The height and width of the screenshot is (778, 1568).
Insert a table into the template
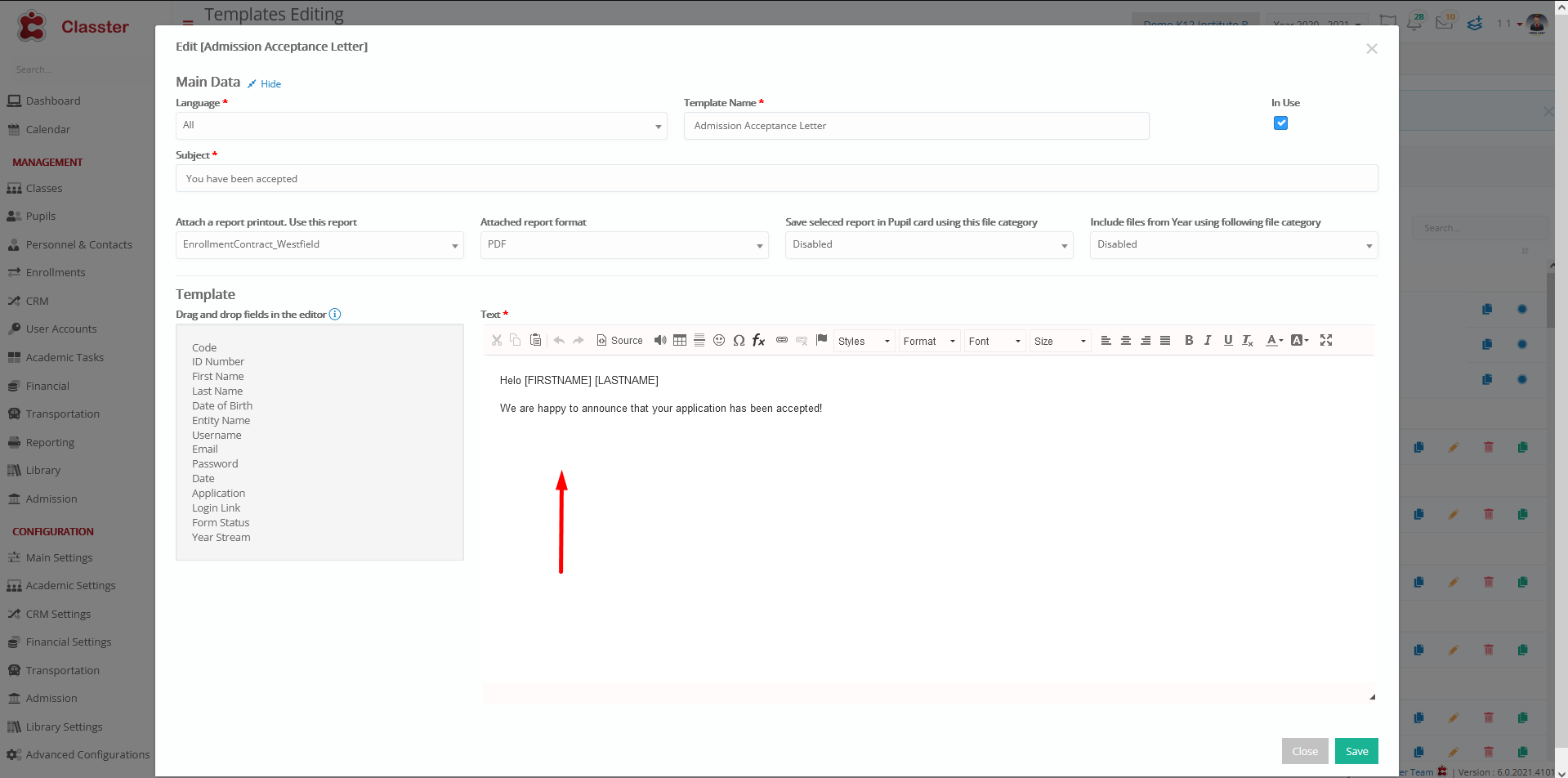680,340
